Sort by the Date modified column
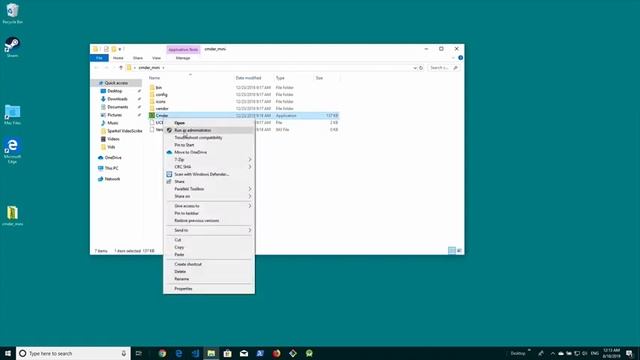This screenshot has height=360, width=640. [249, 78]
